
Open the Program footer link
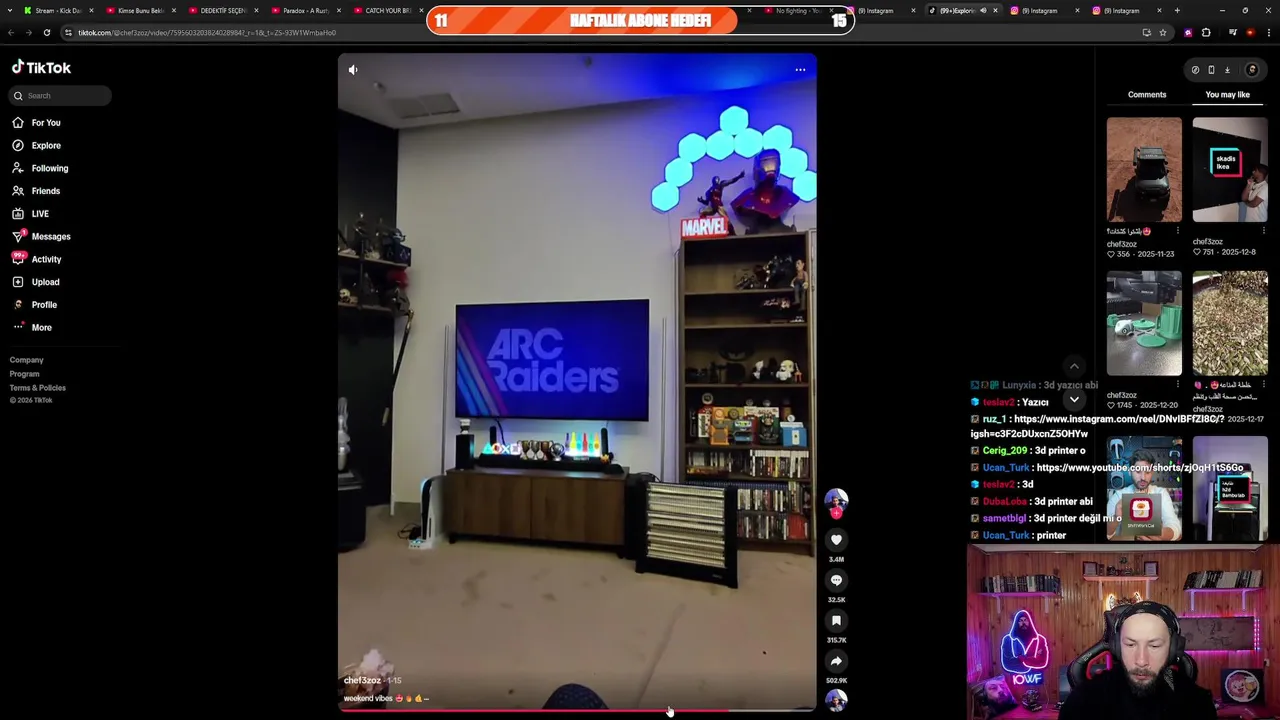25,374
